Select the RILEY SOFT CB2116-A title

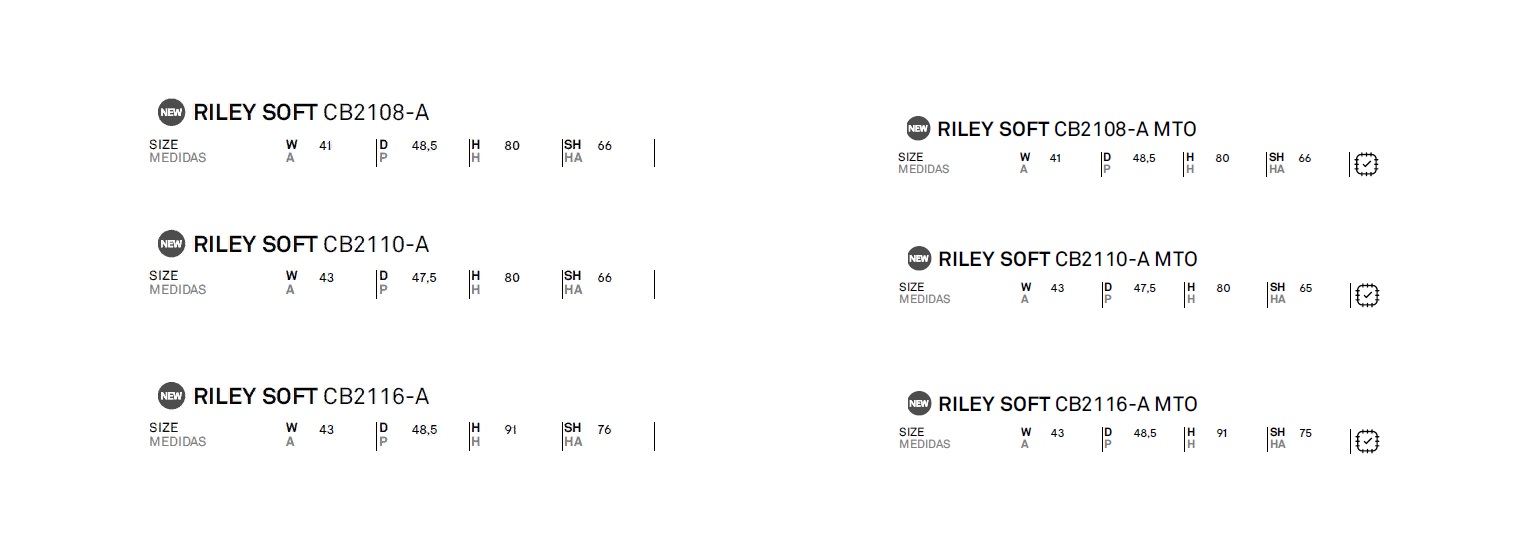coord(311,396)
